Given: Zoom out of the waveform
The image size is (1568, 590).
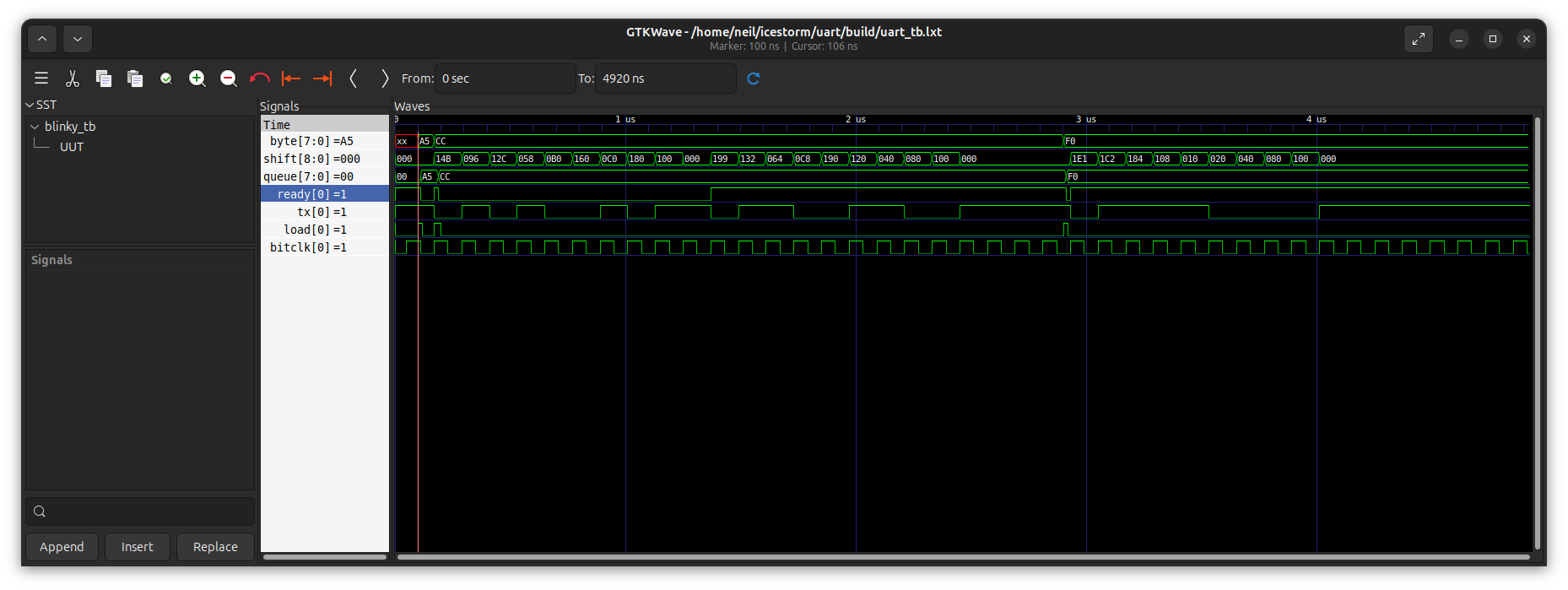Looking at the screenshot, I should tap(229, 78).
